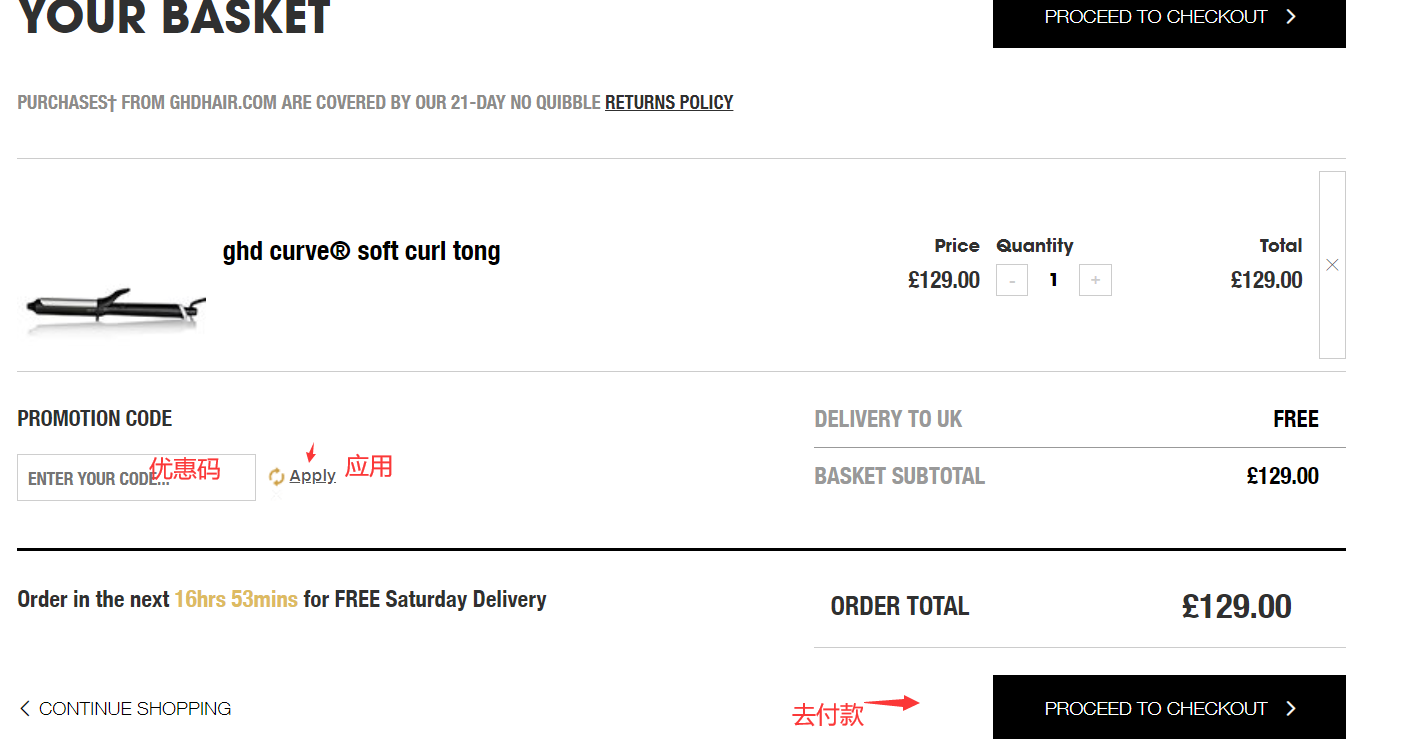Decrease quantity with the minus button
The height and width of the screenshot is (739, 1428).
click(1012, 281)
